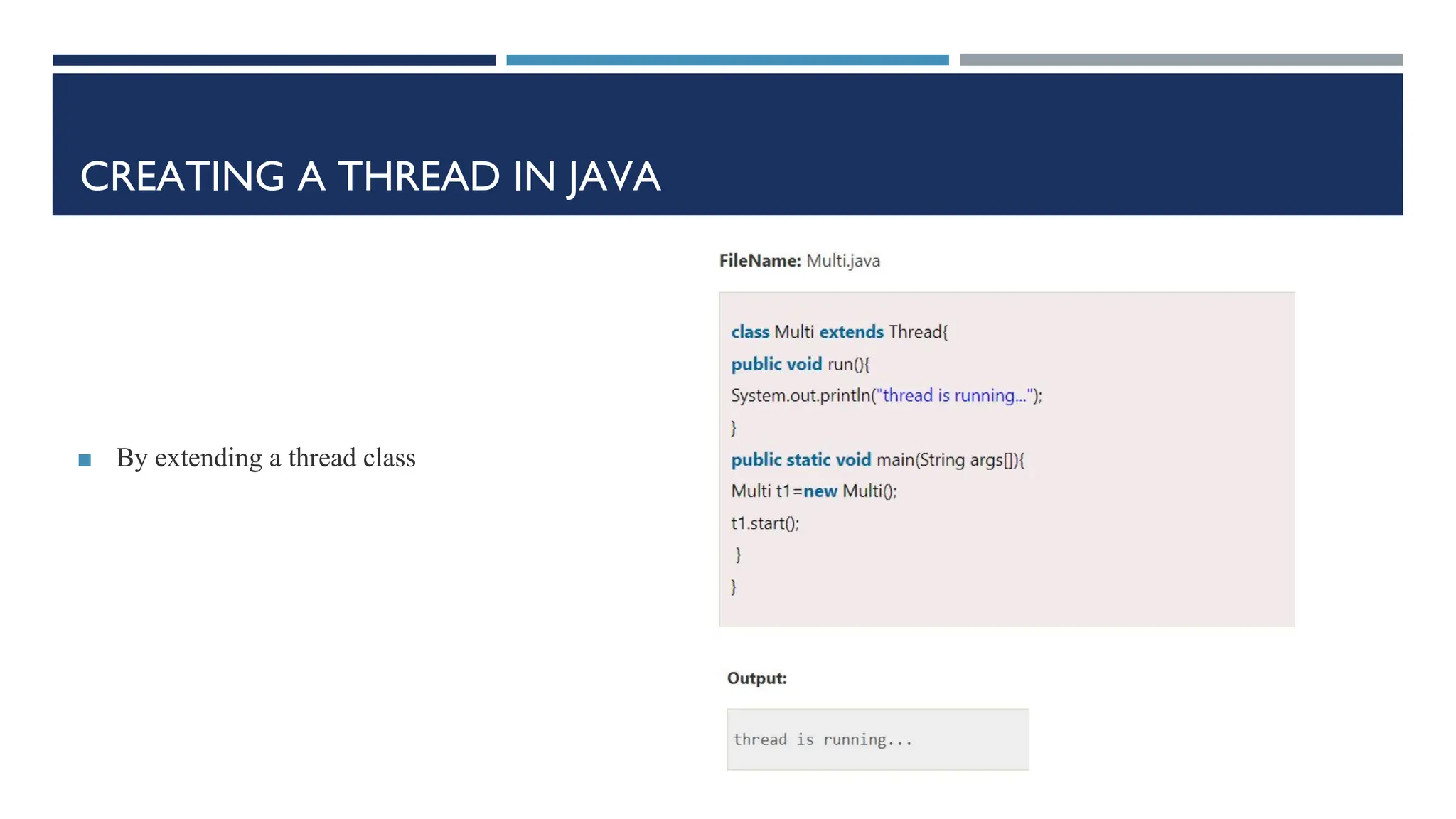Click the line 'public void run(){'

[x=801, y=364]
